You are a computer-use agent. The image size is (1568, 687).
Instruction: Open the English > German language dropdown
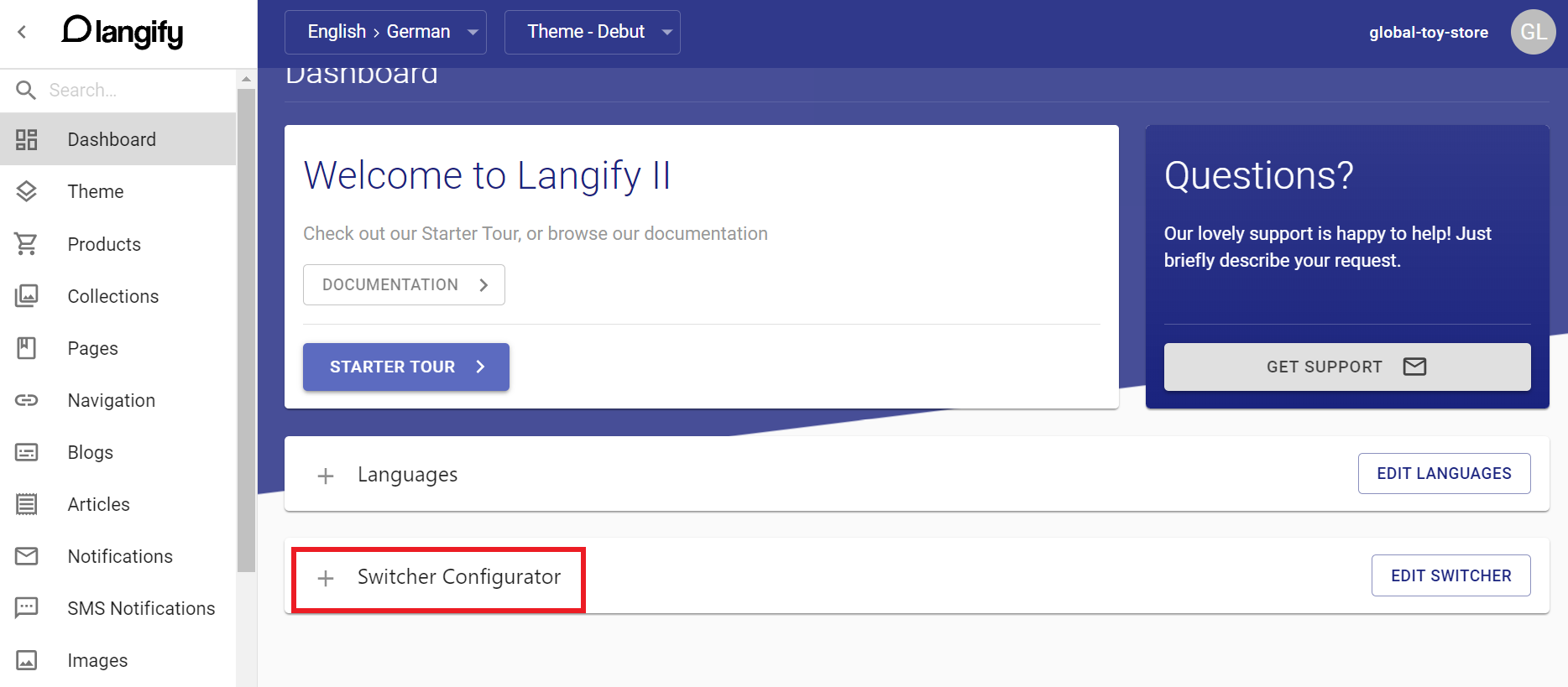click(385, 32)
